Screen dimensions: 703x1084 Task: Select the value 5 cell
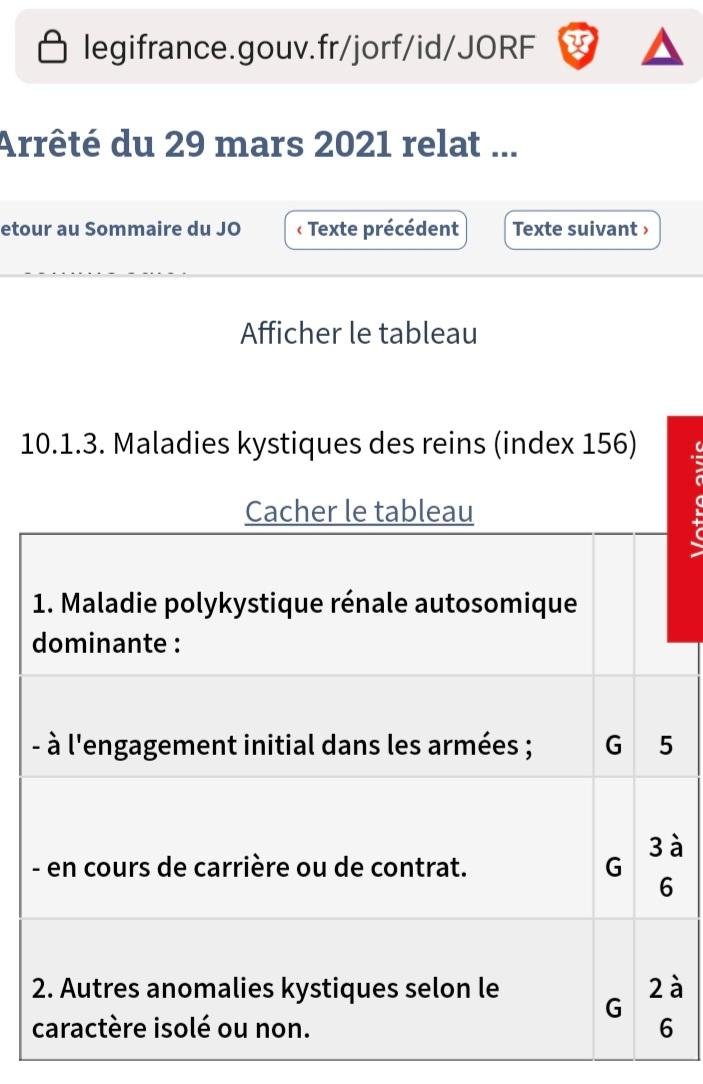coord(666,727)
